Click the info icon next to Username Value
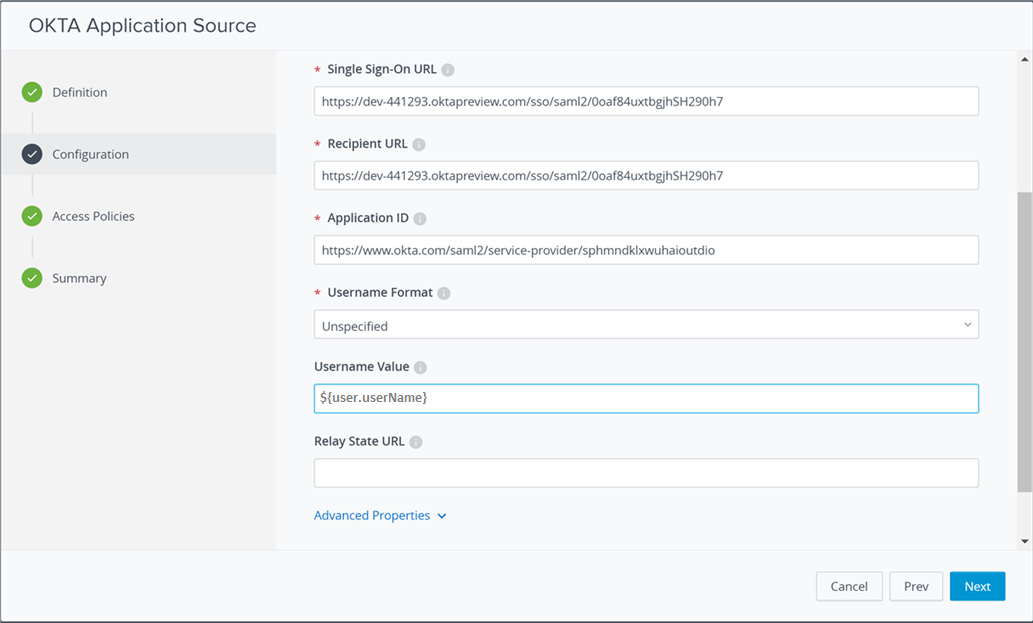 coord(420,368)
